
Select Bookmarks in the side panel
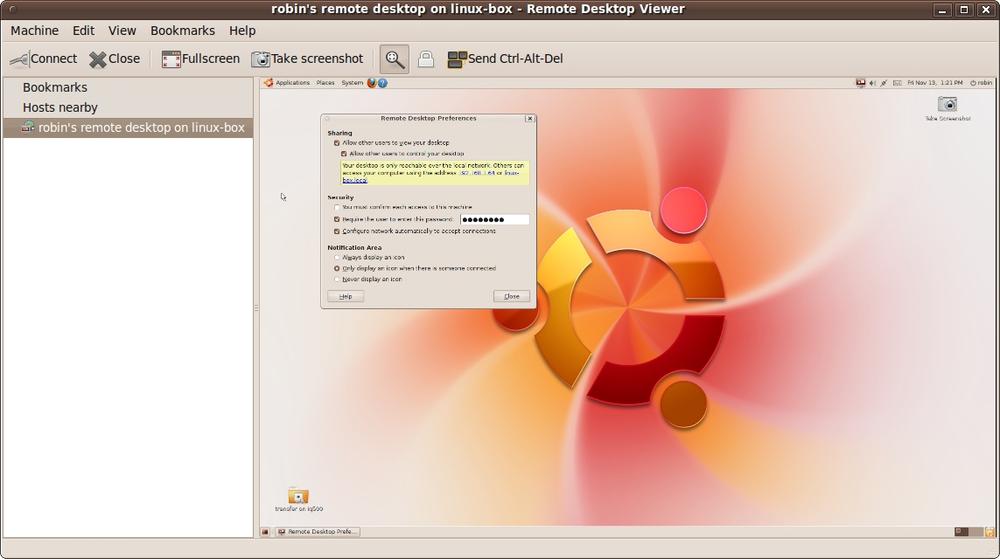[55, 87]
